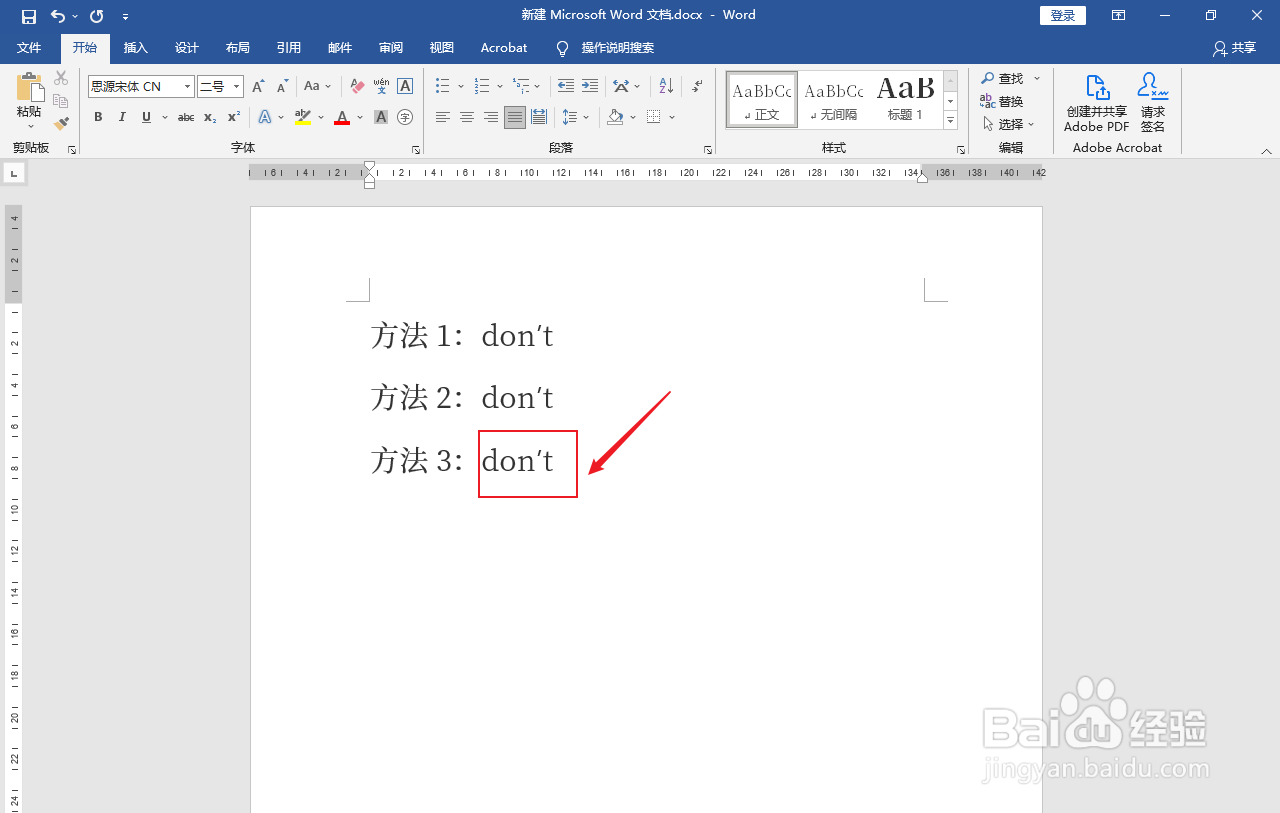1280x813 pixels.
Task: Open ribbon display options icon
Action: 1119,16
